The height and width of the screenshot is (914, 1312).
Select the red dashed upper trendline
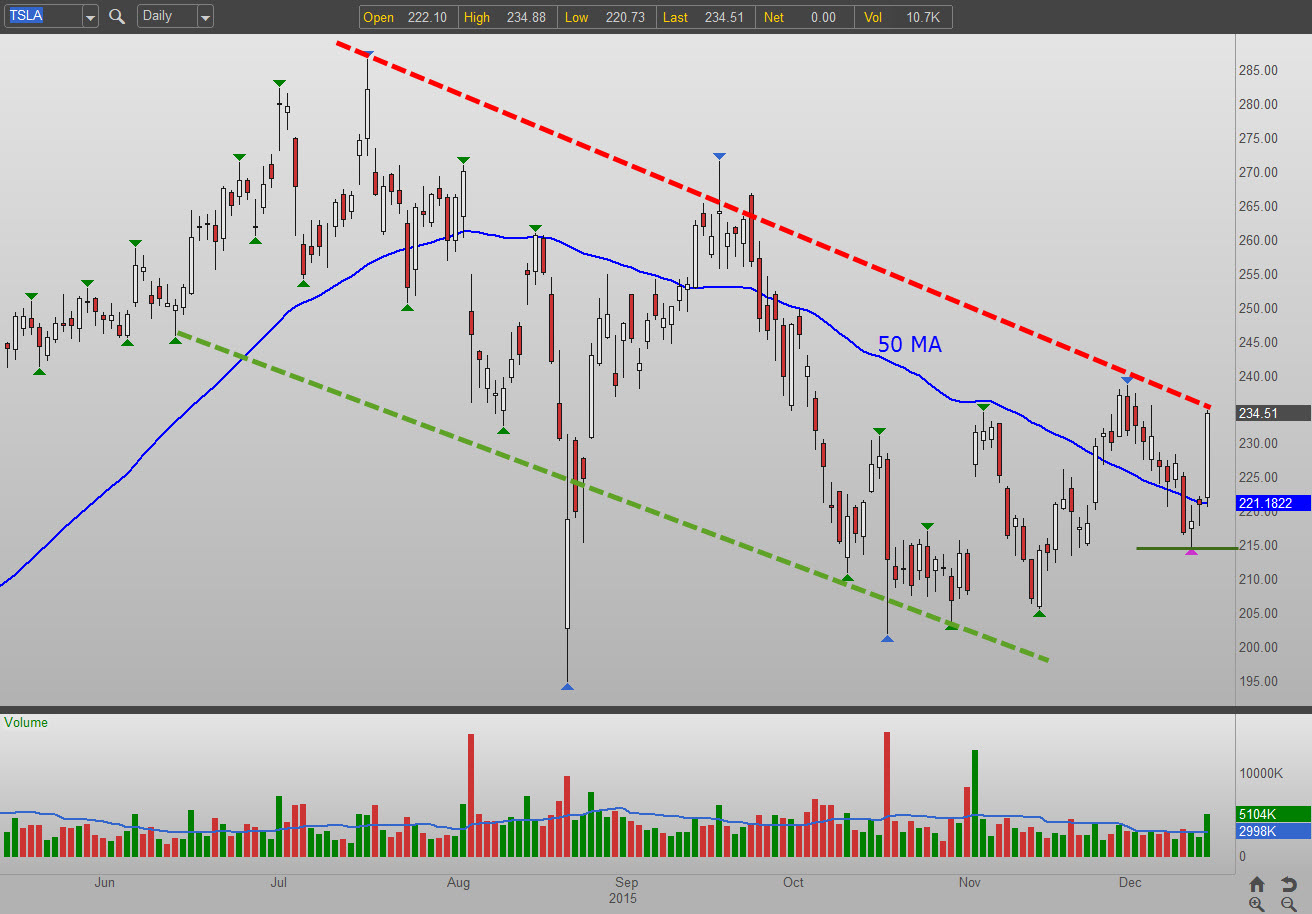point(773,225)
